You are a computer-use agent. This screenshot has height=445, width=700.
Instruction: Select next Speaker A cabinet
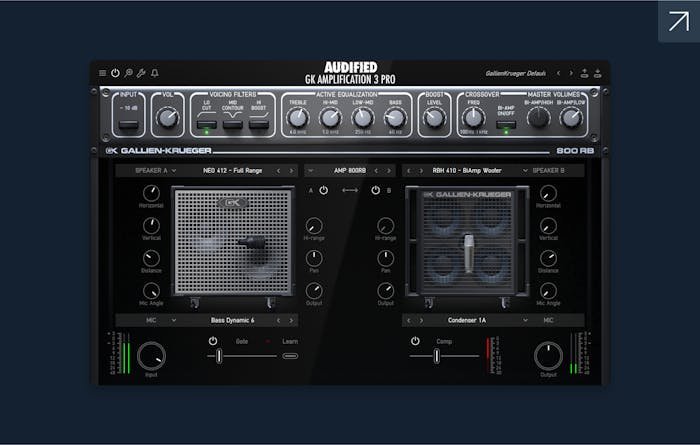coord(291,171)
